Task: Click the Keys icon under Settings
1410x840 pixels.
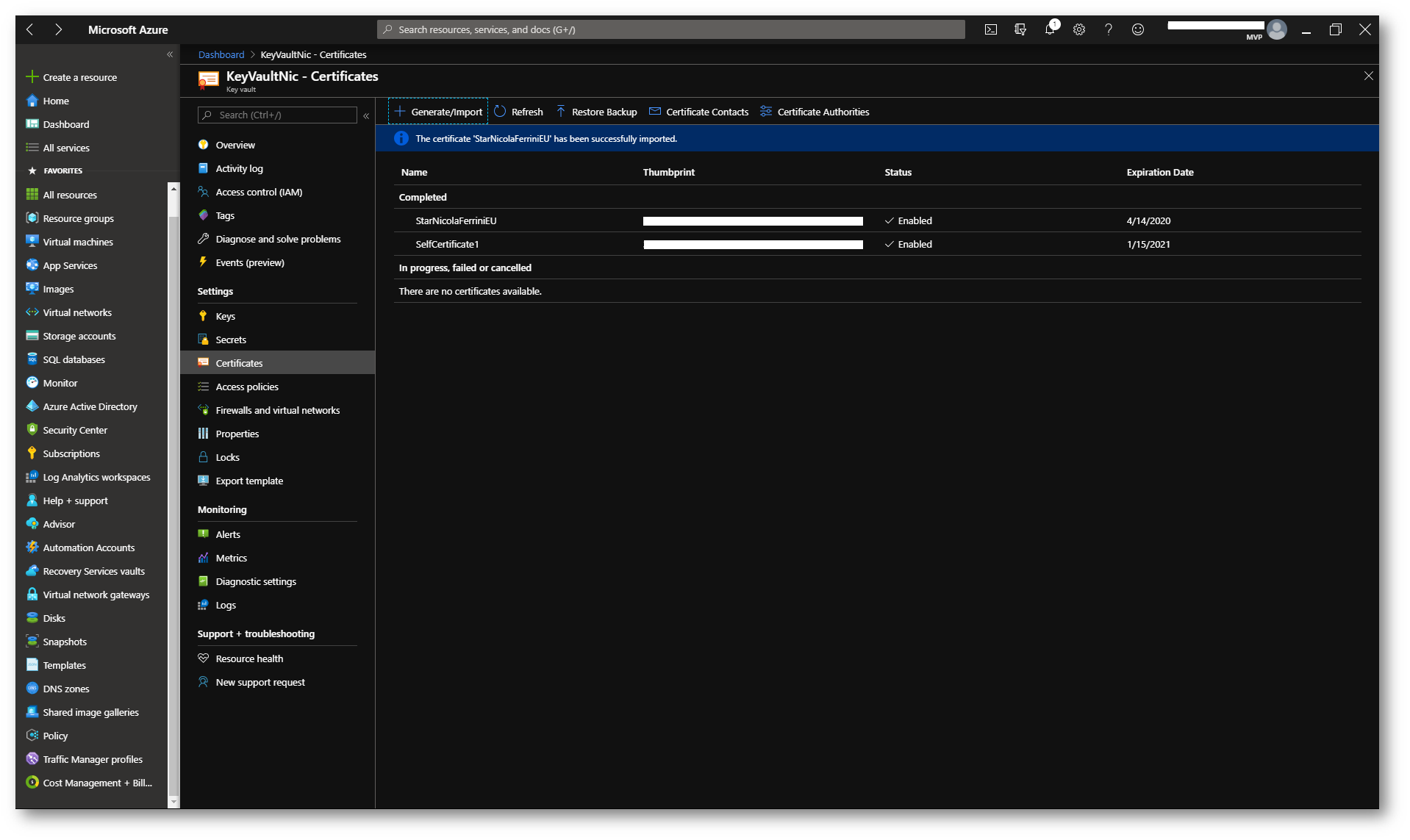Action: click(x=203, y=315)
